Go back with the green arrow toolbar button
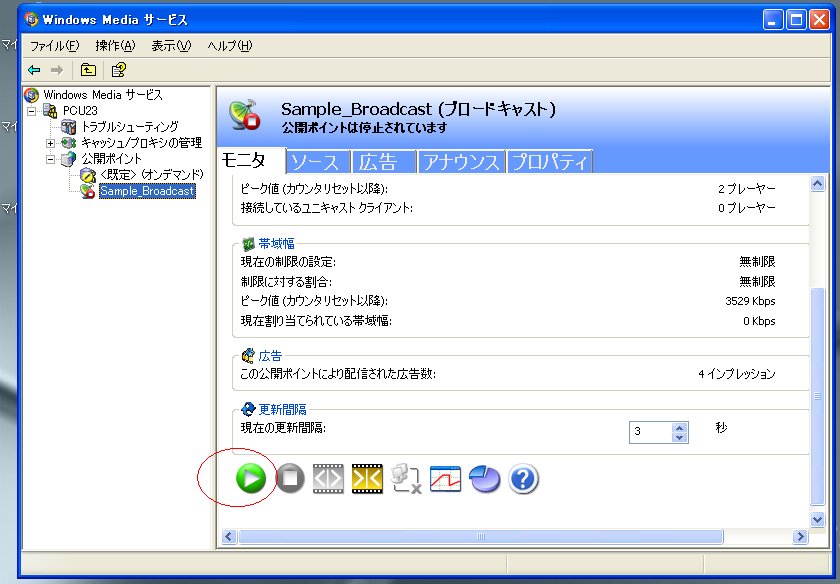Image resolution: width=840 pixels, height=584 pixels. point(34,70)
